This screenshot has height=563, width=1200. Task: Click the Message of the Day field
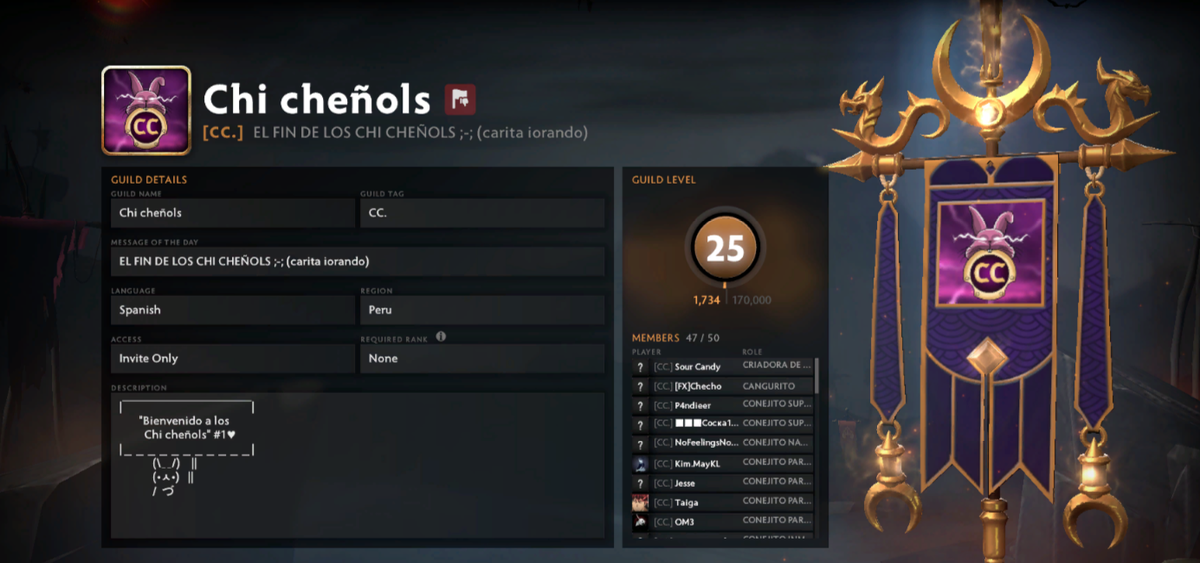358,262
